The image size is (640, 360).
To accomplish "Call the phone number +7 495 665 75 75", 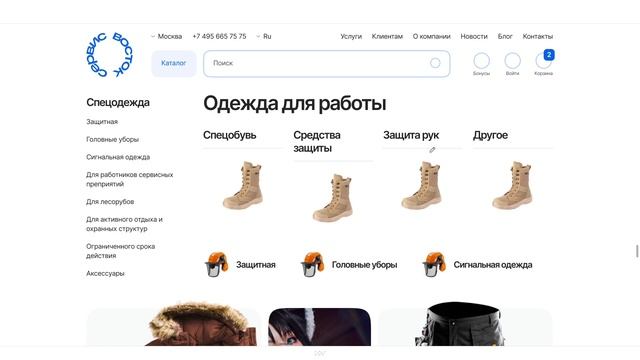I will click(219, 36).
